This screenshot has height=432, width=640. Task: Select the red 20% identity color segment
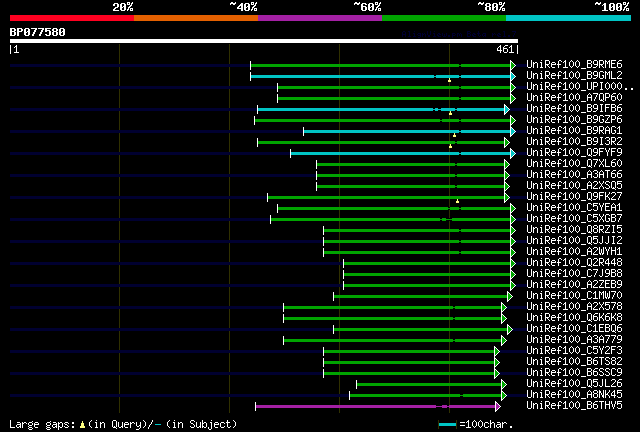click(x=72, y=18)
